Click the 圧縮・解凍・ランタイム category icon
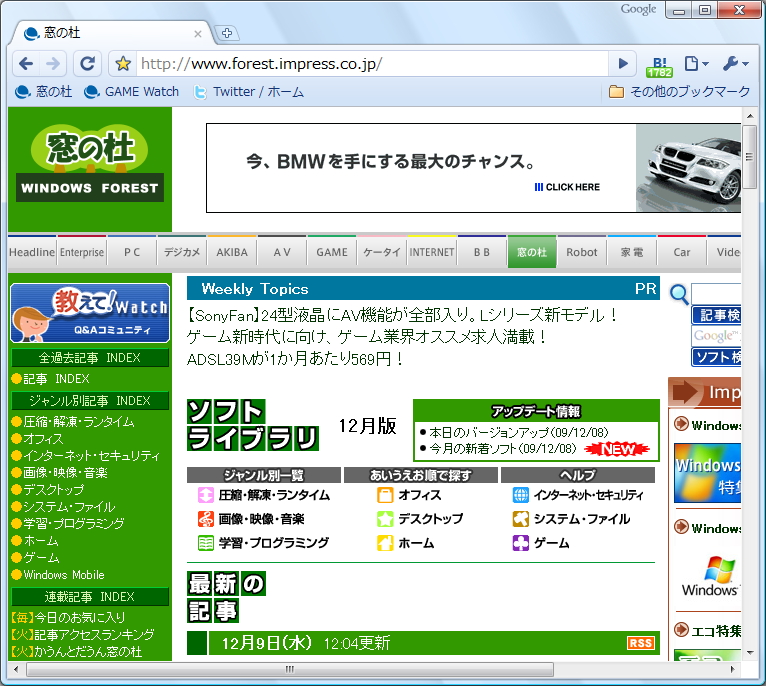This screenshot has width=766, height=686. click(206, 495)
